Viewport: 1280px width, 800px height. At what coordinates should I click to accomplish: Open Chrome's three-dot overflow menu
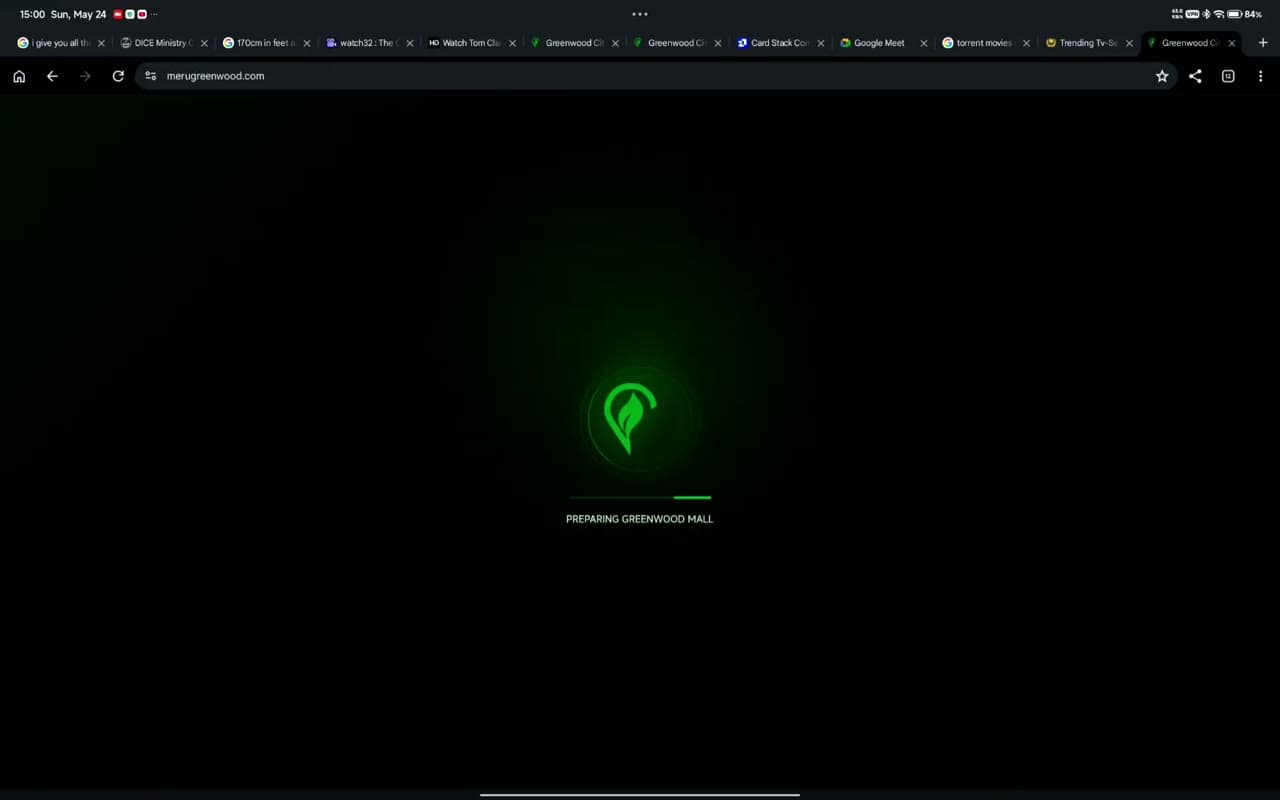pyautogui.click(x=1260, y=76)
